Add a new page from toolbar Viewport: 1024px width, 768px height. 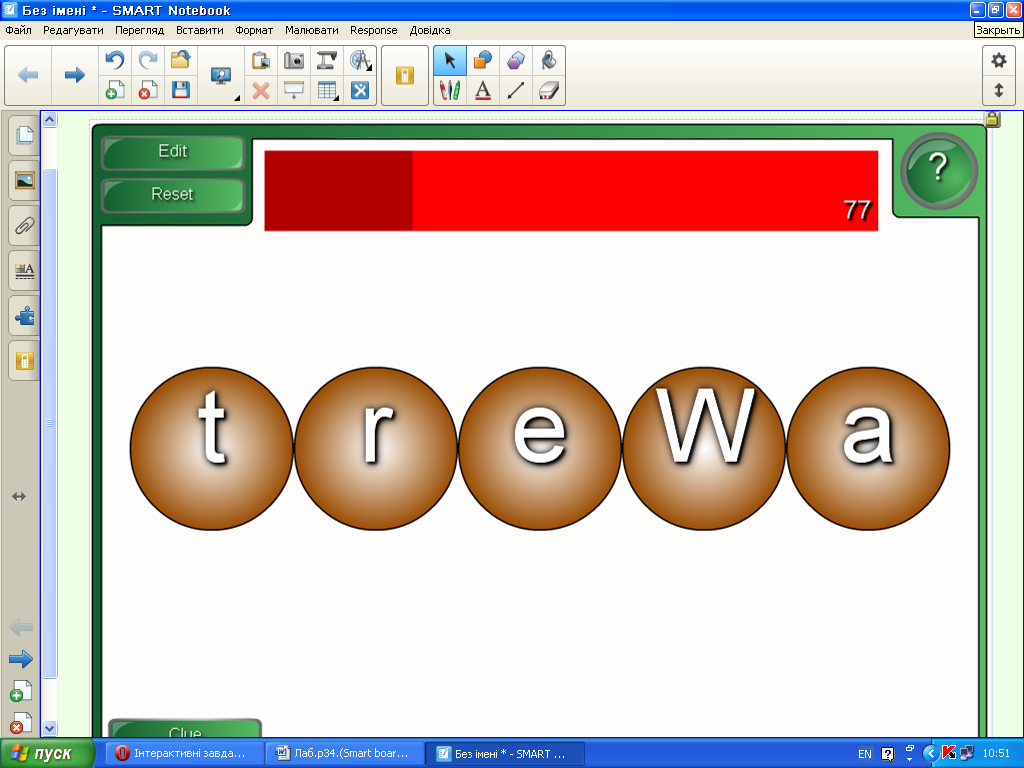coord(115,90)
